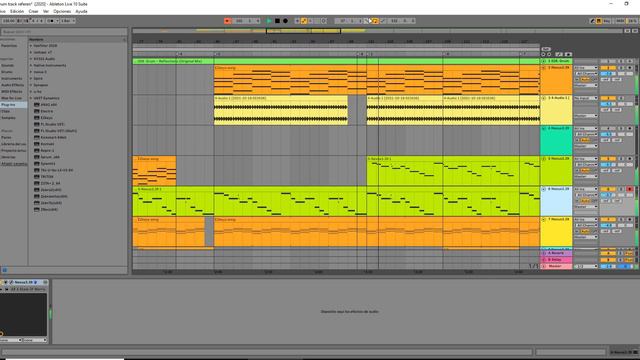
Task: Open plug-in window with Nexus2.39 device wrench icon
Action: [x=11, y=282]
